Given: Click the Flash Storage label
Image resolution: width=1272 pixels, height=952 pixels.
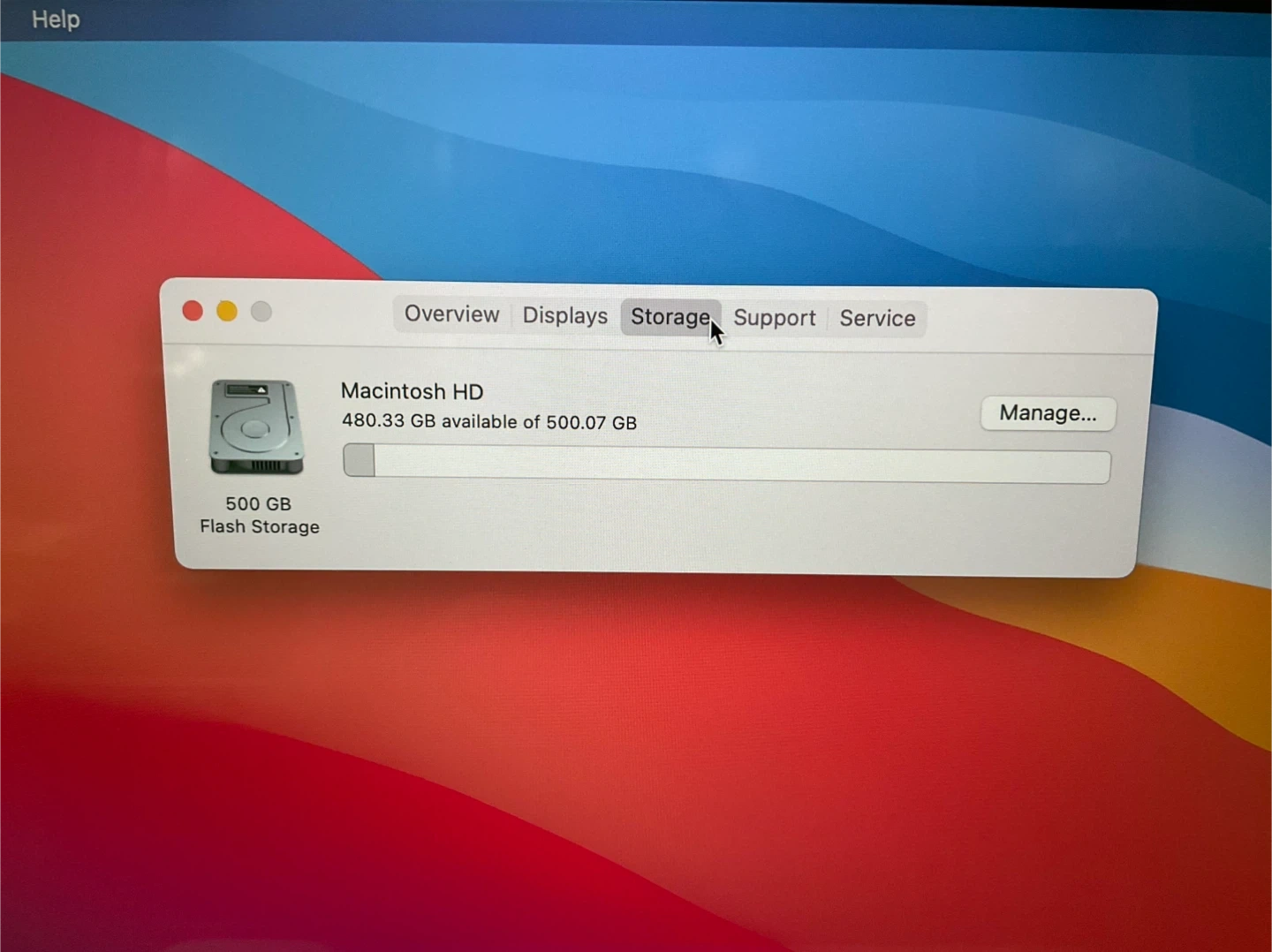Looking at the screenshot, I should [260, 526].
